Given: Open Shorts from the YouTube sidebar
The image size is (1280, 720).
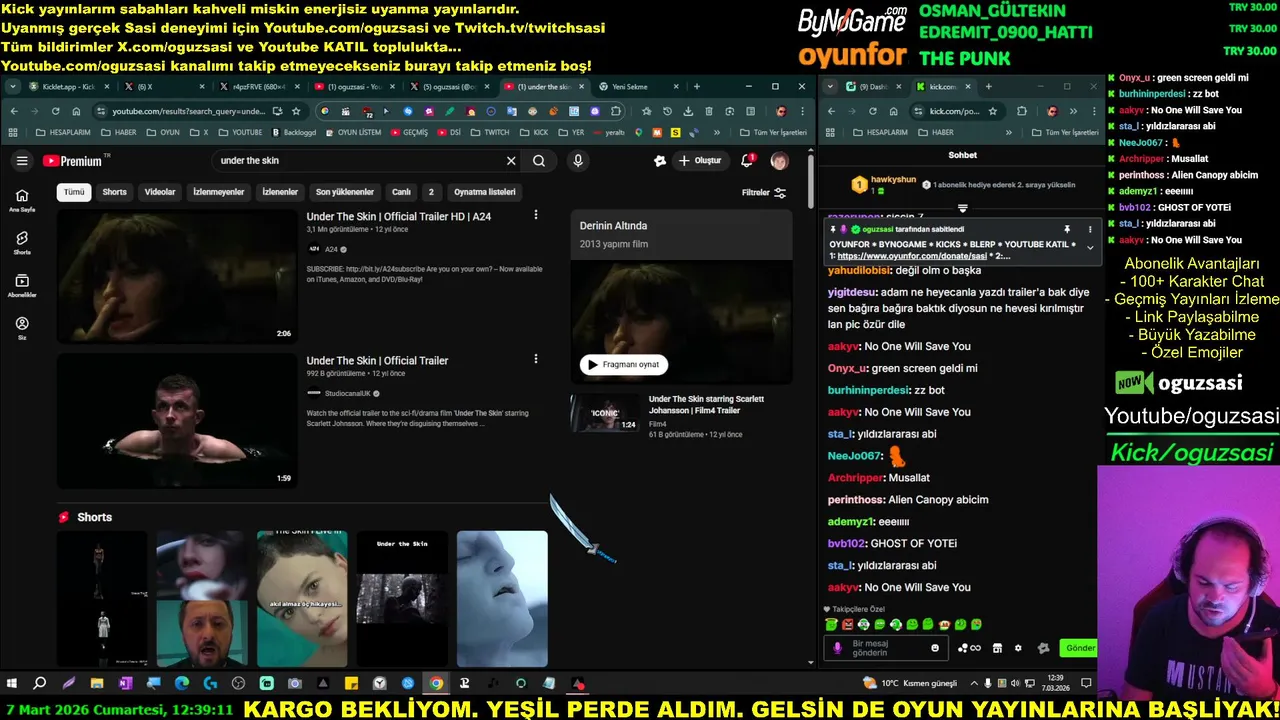Looking at the screenshot, I should [x=22, y=243].
